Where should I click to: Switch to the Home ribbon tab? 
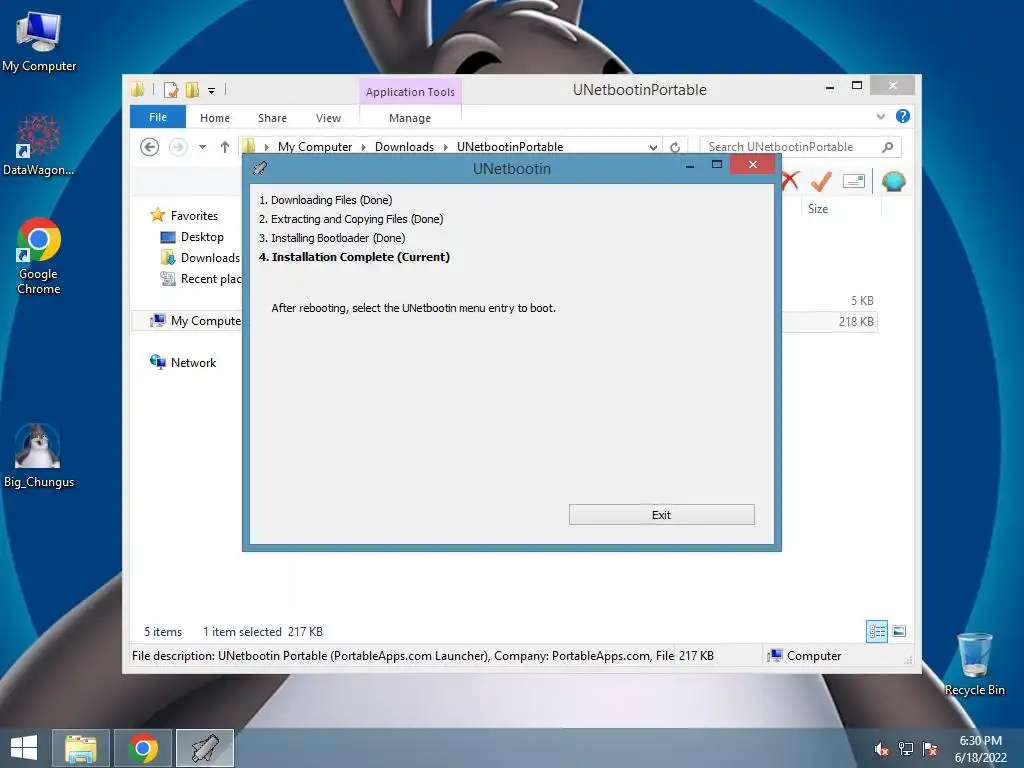tap(214, 118)
